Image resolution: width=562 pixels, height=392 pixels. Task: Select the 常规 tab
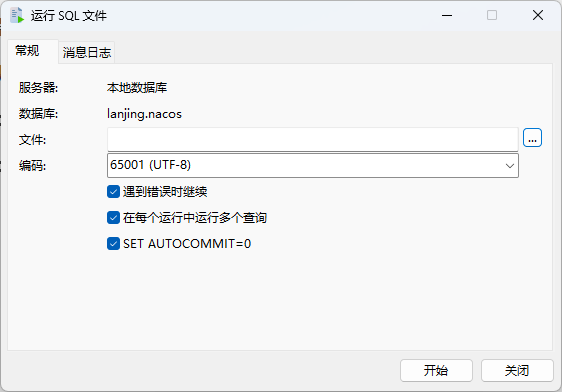click(27, 51)
